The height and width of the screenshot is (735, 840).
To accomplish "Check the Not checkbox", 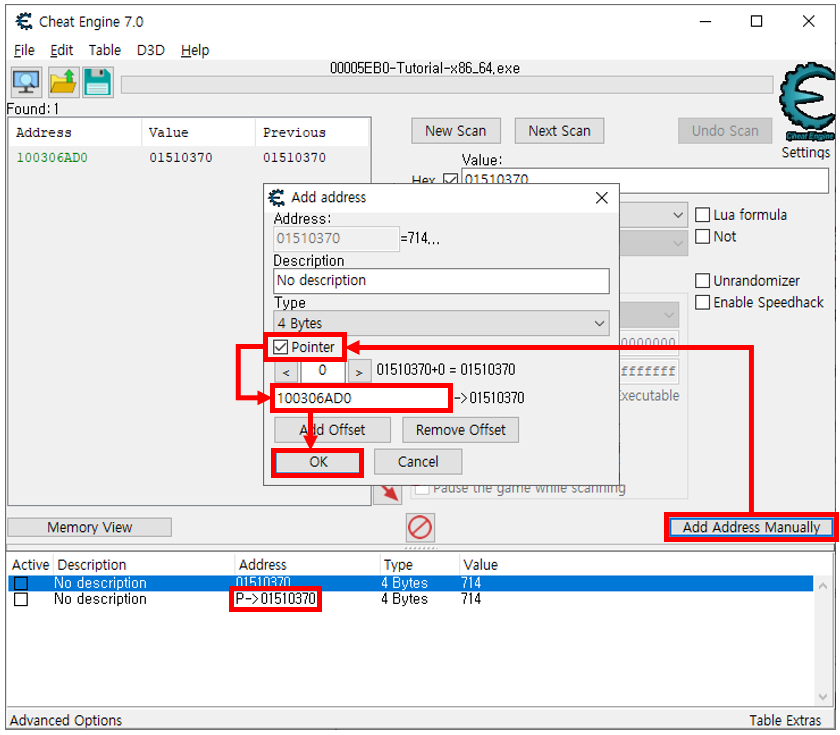I will [x=702, y=236].
